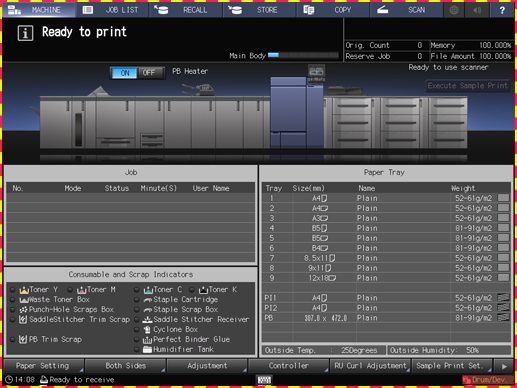Turn PB Heater ON
Viewport: 517px width, 388px height.
click(x=124, y=73)
